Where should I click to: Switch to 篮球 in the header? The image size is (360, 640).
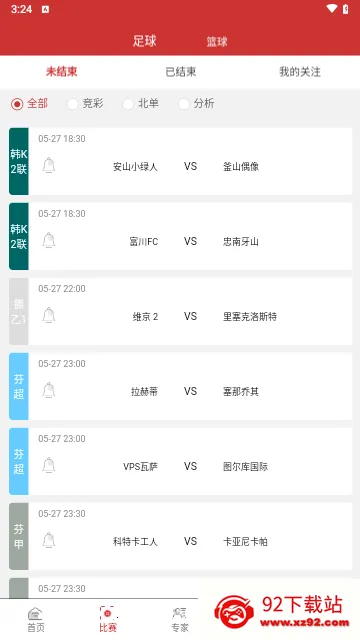coord(217,42)
